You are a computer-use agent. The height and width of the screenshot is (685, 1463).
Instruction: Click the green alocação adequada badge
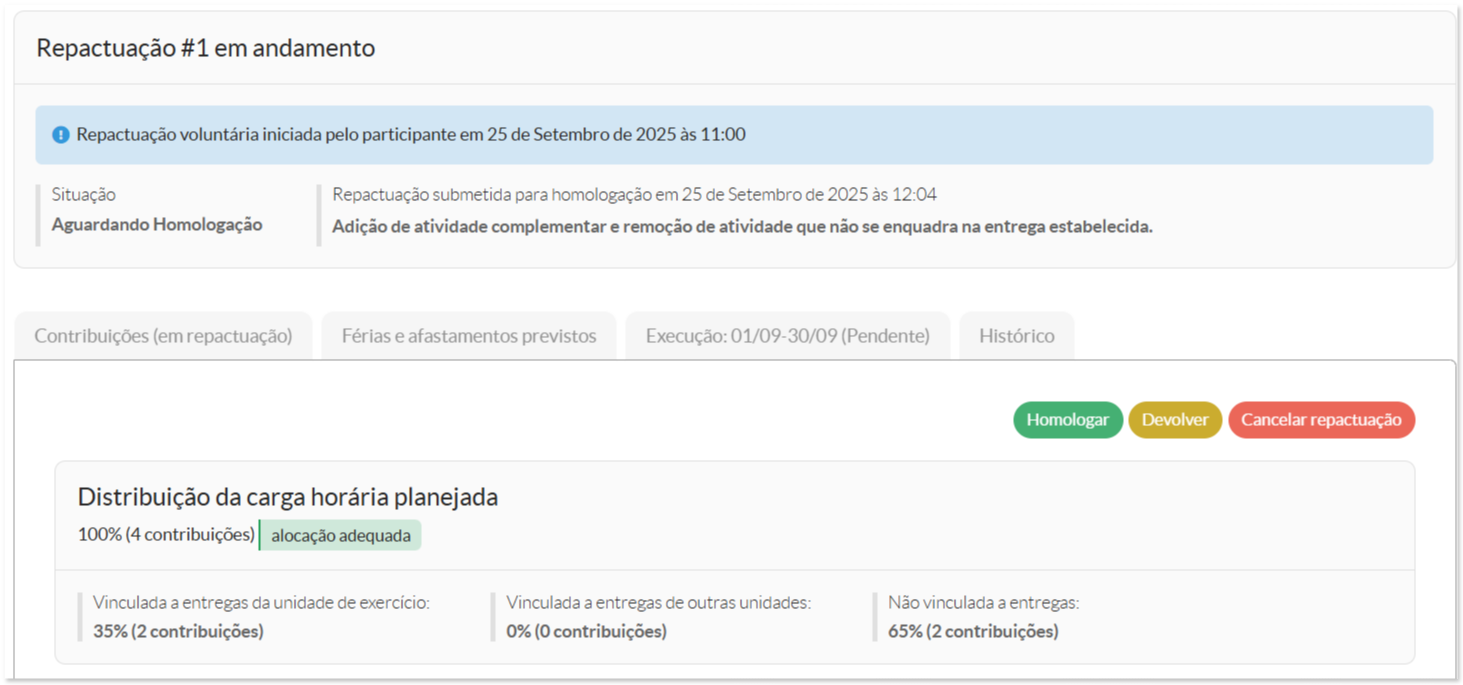[341, 535]
